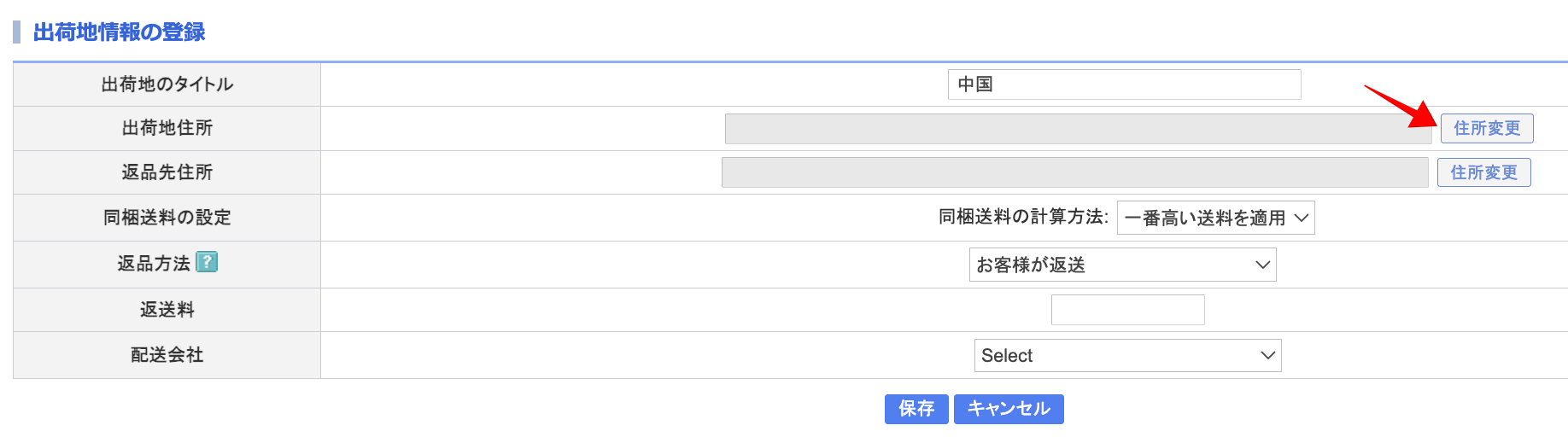Click the grayed 出荷地住所 address field
Viewport: 1568px width, 437px height.
[1078, 129]
